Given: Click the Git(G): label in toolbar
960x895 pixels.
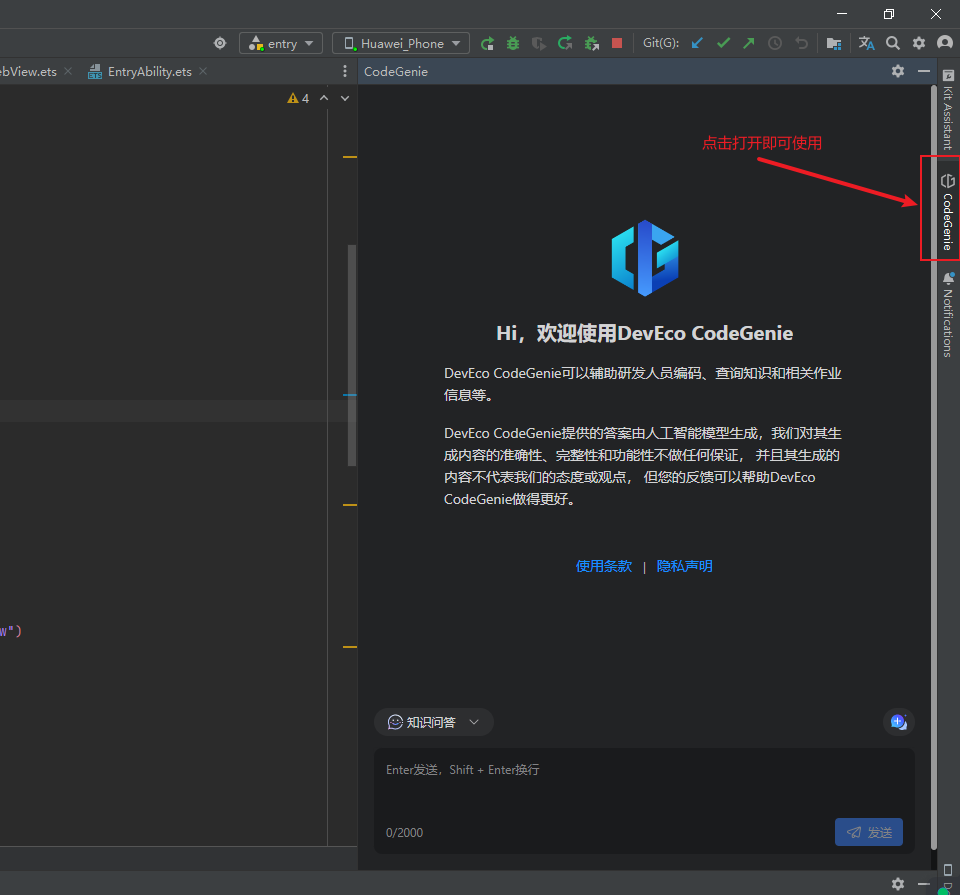Looking at the screenshot, I should point(661,43).
